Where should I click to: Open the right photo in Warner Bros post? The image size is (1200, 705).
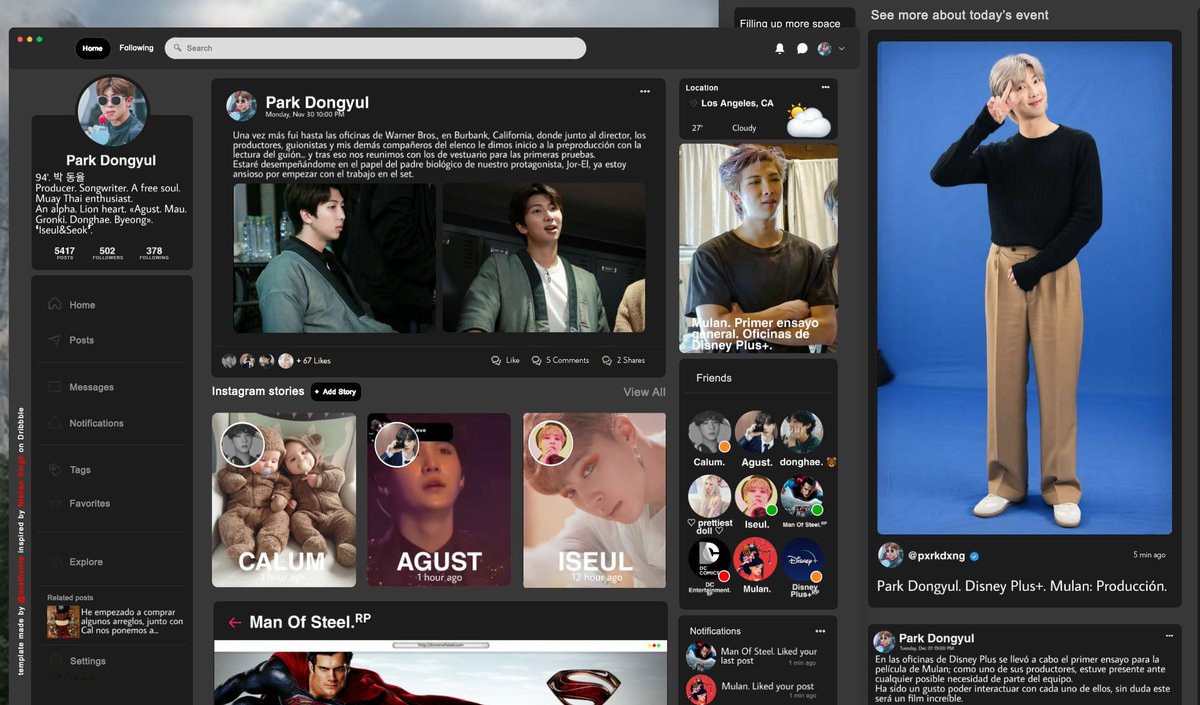543,258
